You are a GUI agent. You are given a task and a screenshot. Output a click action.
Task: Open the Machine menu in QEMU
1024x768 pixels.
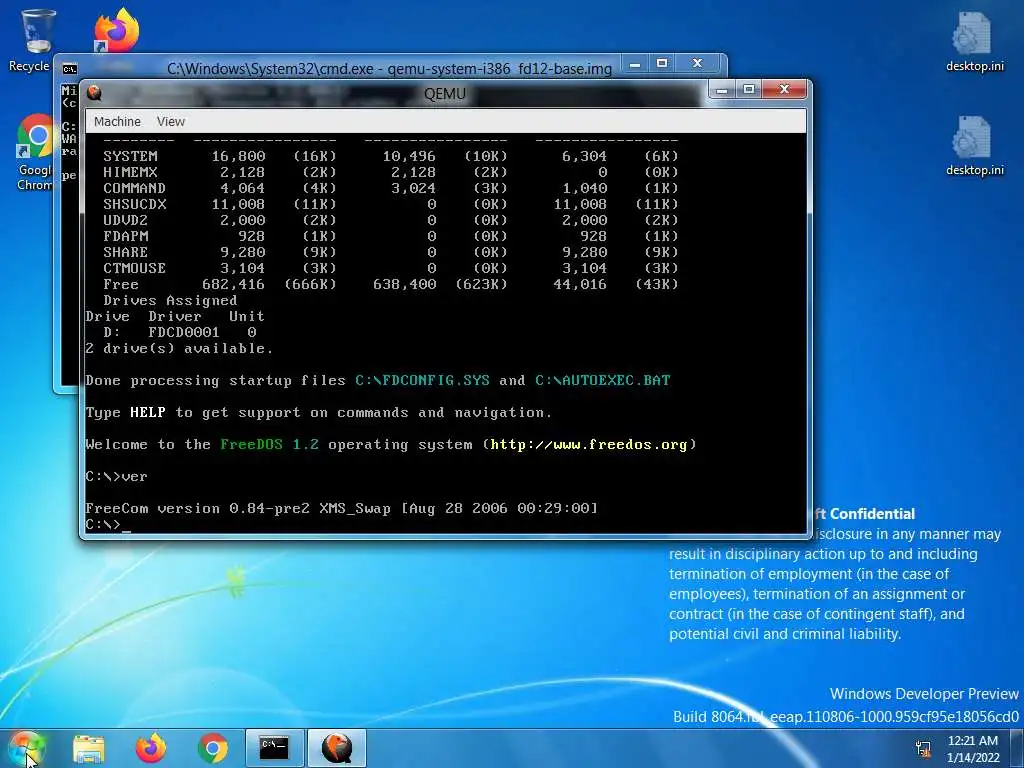pos(117,121)
